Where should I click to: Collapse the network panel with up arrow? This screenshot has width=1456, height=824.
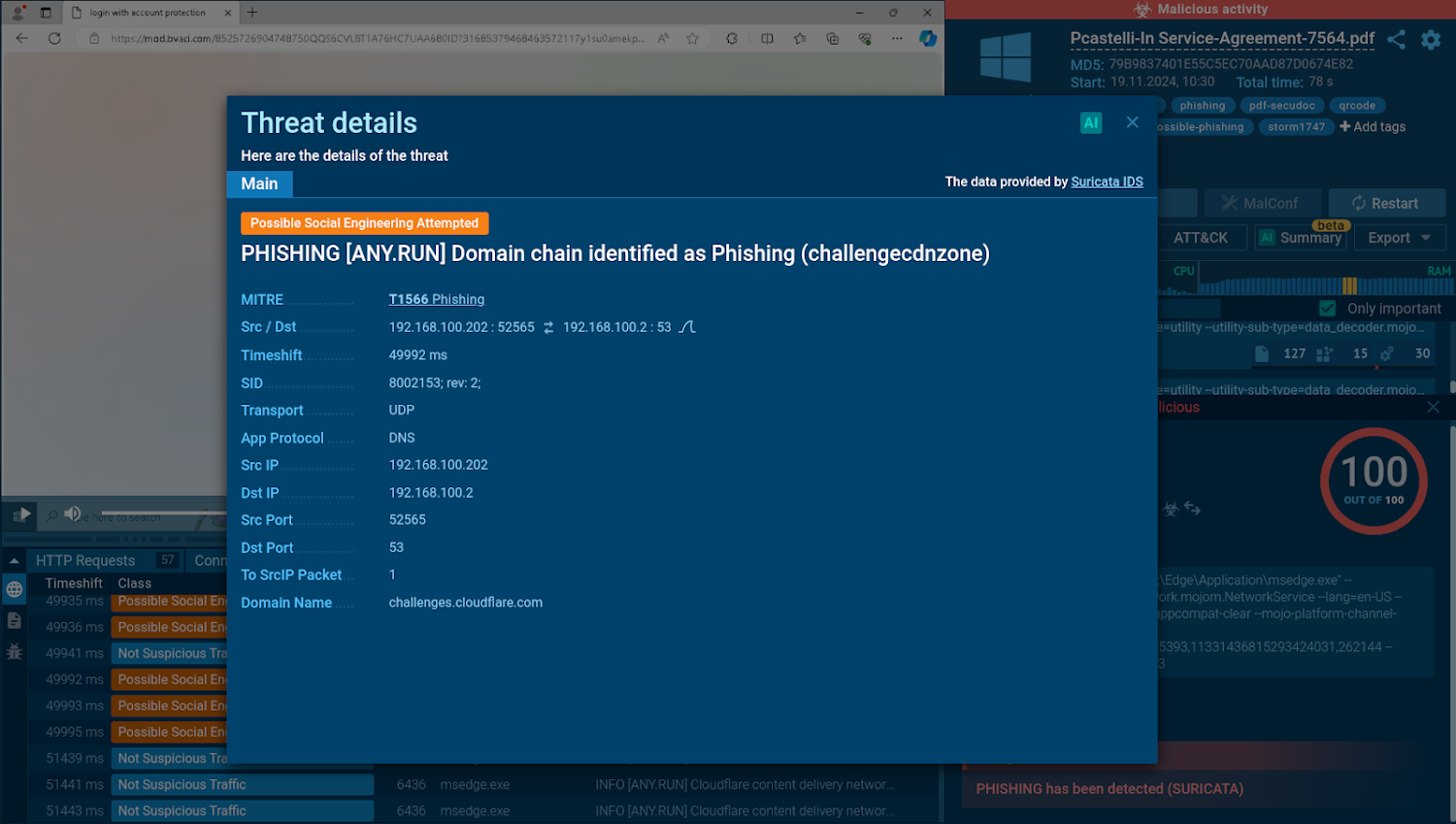[x=14, y=560]
